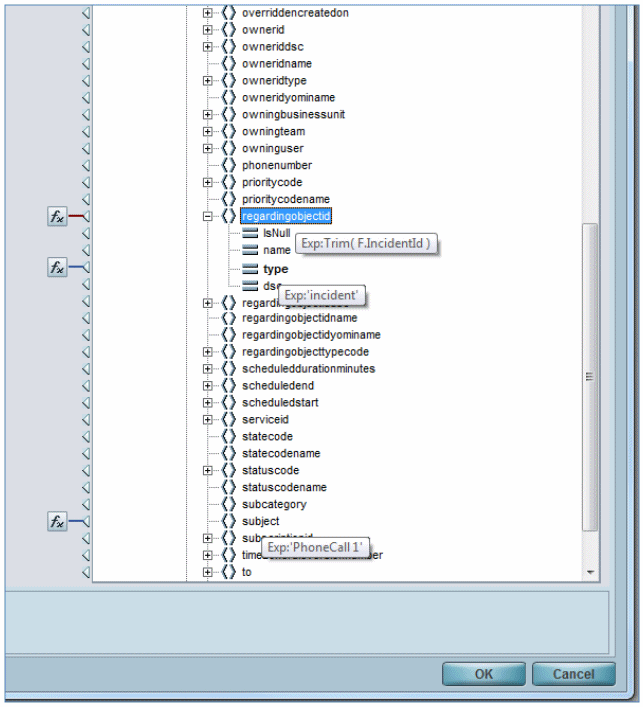This screenshot has width=643, height=707.
Task: Collapse the regardingobjectid node
Action: click(208, 216)
